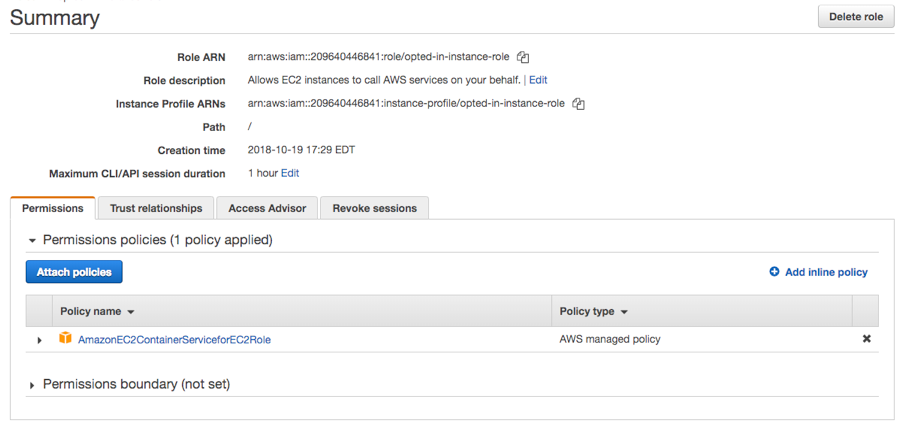The height and width of the screenshot is (429, 899).
Task: Click the Attach policies button
Action: (74, 272)
